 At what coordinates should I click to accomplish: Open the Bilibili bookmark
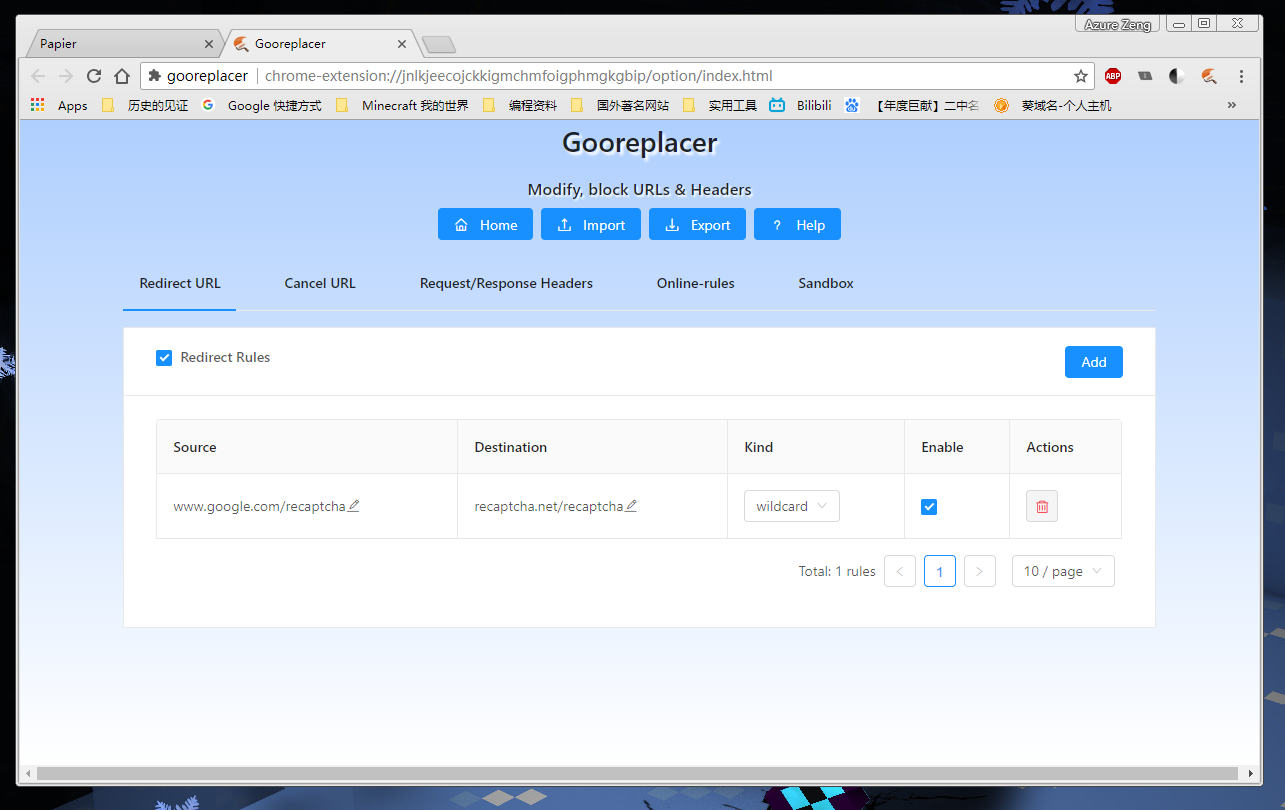(x=800, y=105)
